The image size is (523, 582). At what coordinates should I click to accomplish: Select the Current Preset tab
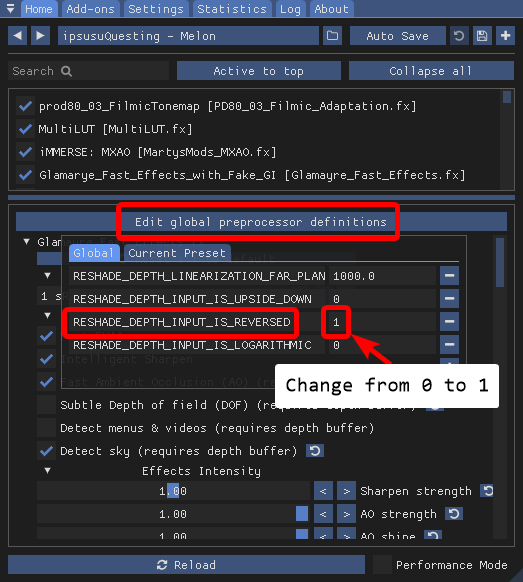pyautogui.click(x=177, y=253)
